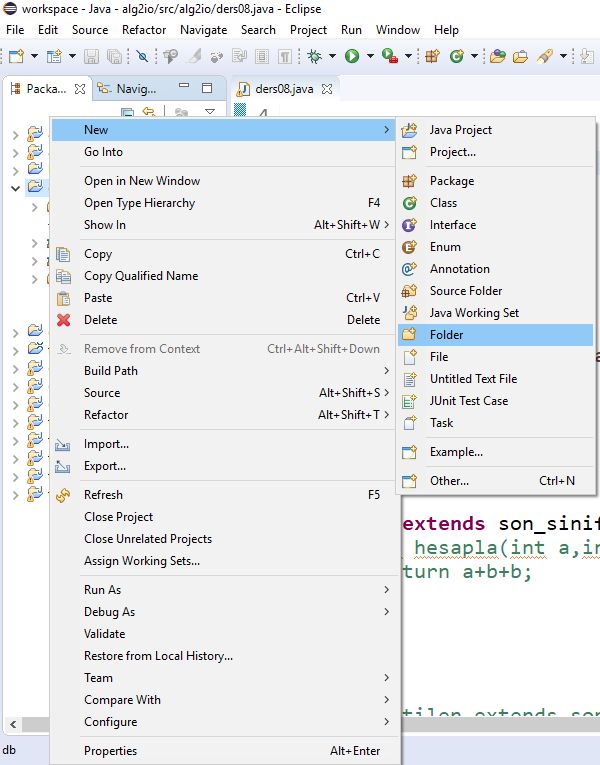Click Open Type Hierarchy in context menu
This screenshot has width=600, height=765.
click(223, 203)
